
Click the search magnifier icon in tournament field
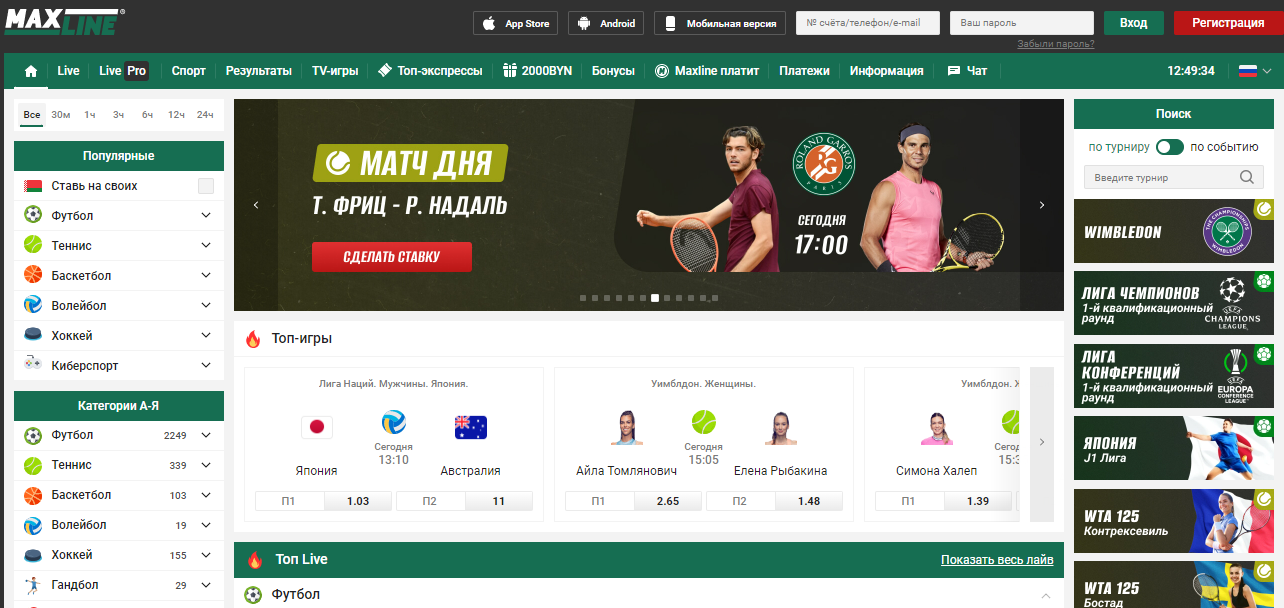(1246, 177)
